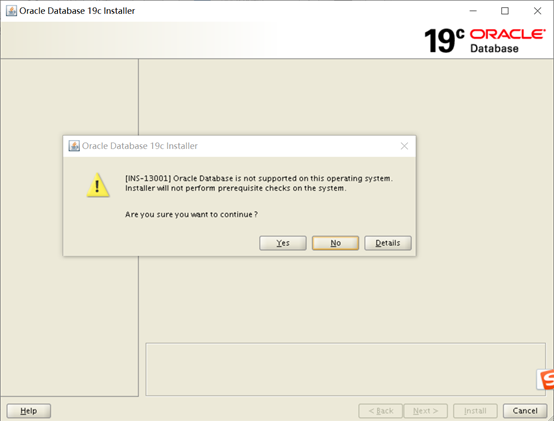Click the empty message box at the bottom
554x421 pixels.
[345, 369]
